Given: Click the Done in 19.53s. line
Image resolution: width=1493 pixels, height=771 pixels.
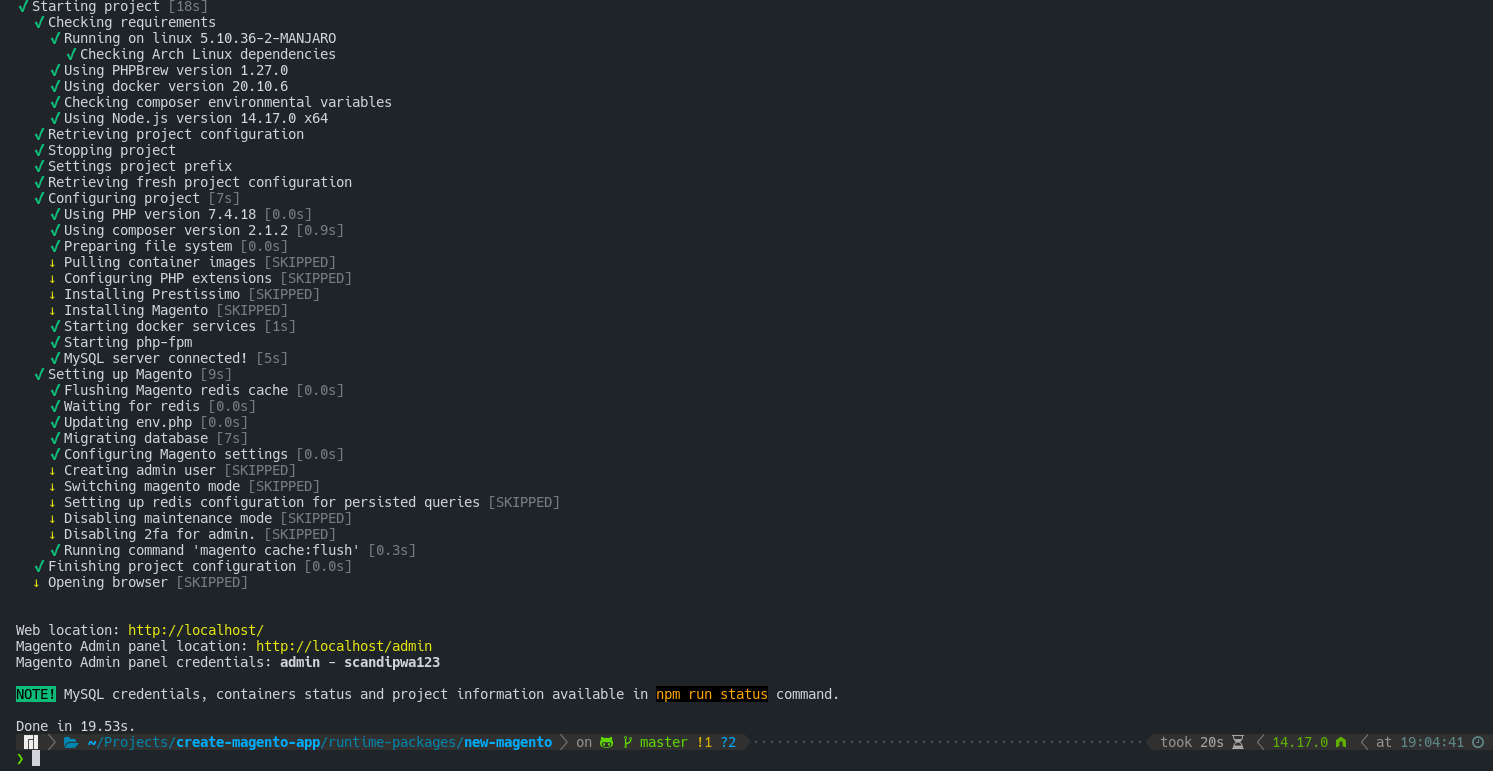Looking at the screenshot, I should pos(76,726).
